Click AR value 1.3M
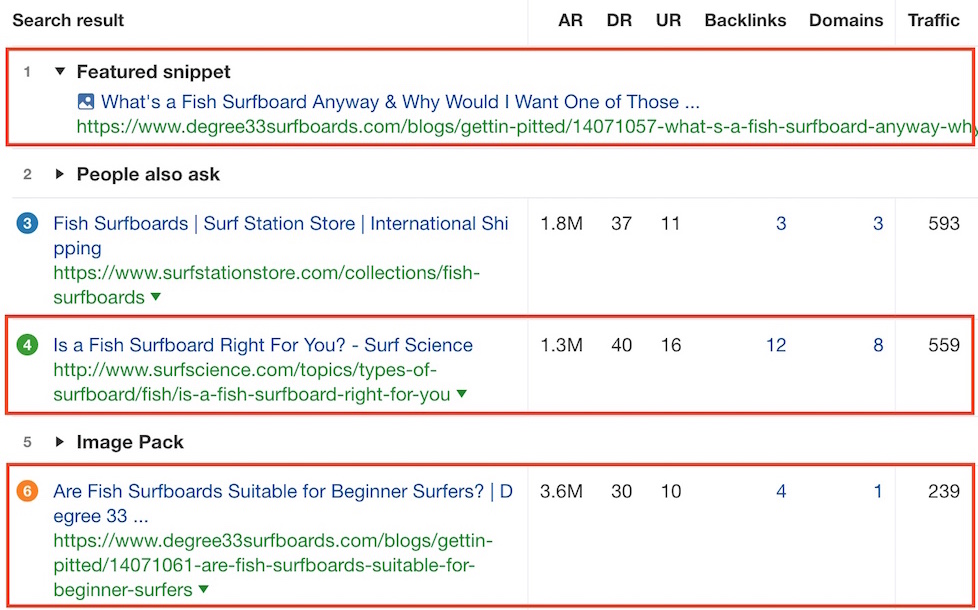The width and height of the screenshot is (978, 610). coord(561,345)
